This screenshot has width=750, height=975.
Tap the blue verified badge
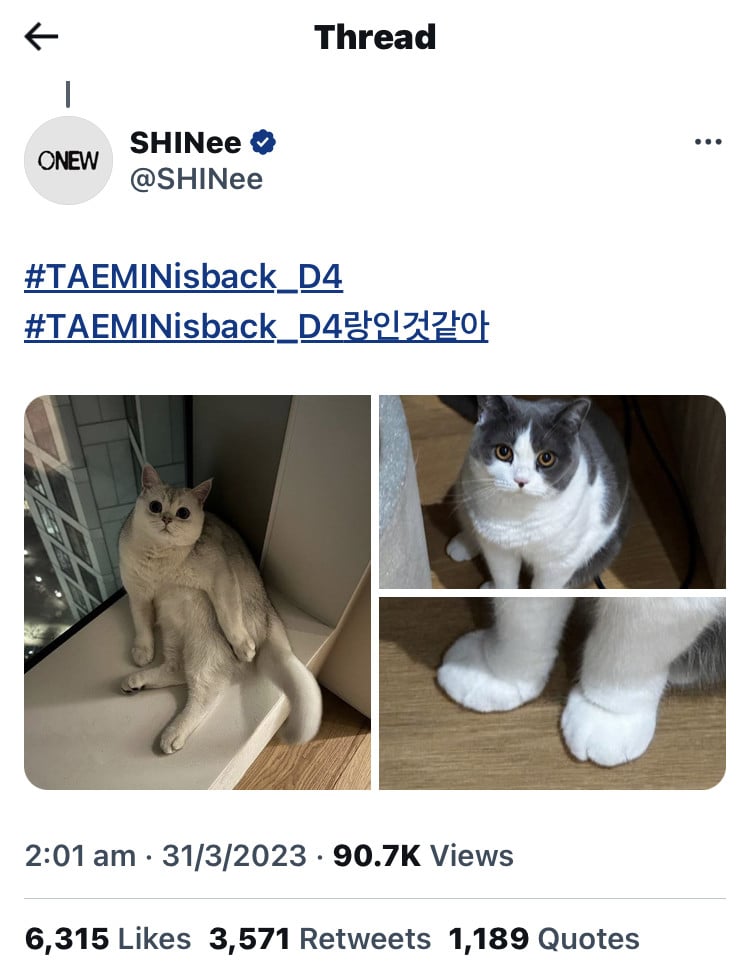click(263, 142)
